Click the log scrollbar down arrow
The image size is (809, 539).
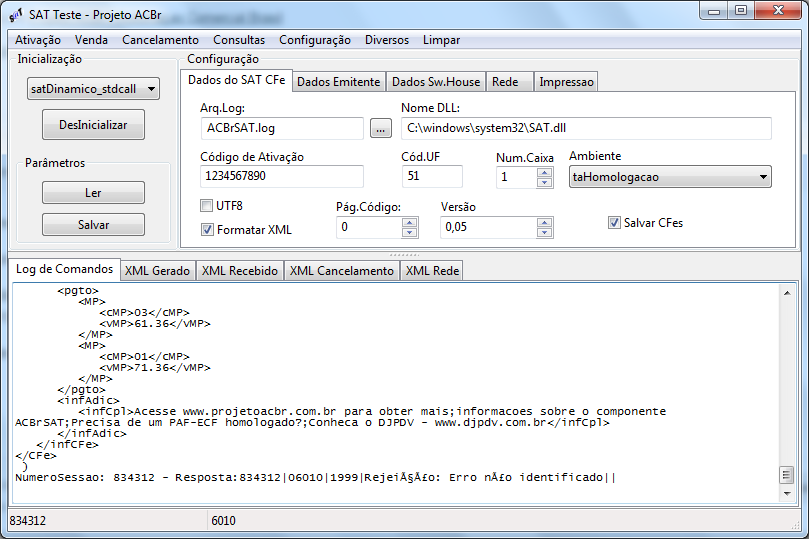[787, 494]
